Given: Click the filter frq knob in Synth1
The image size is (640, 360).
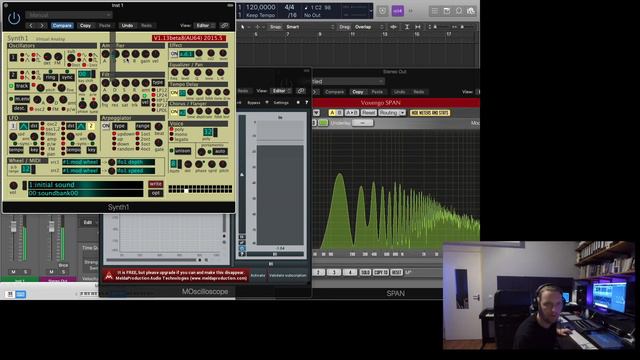Looking at the screenshot, I should 106,98.
